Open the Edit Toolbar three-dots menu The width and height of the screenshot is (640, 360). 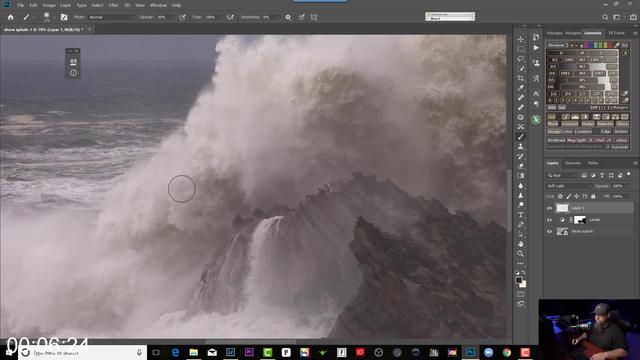coord(521,263)
